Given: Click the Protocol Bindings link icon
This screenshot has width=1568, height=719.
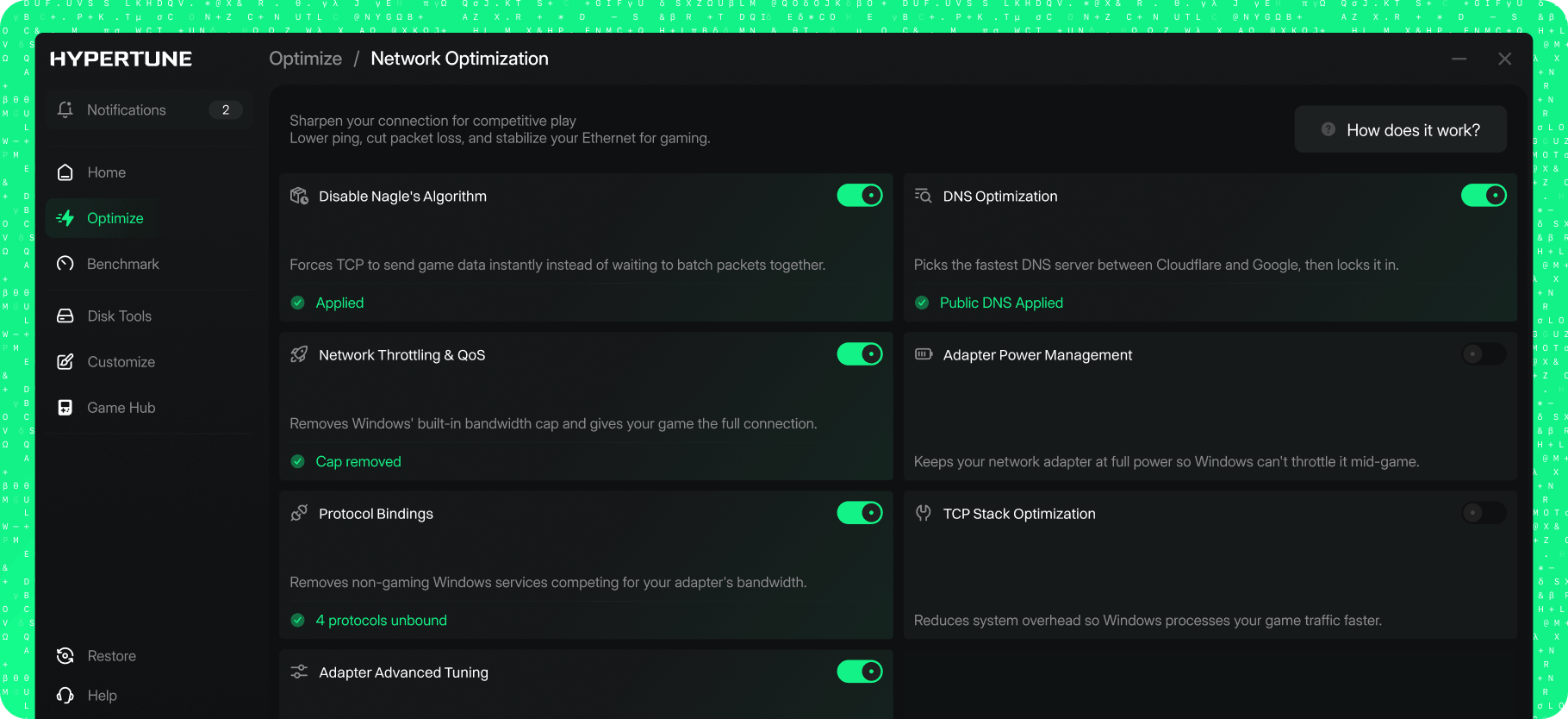Looking at the screenshot, I should (299, 513).
